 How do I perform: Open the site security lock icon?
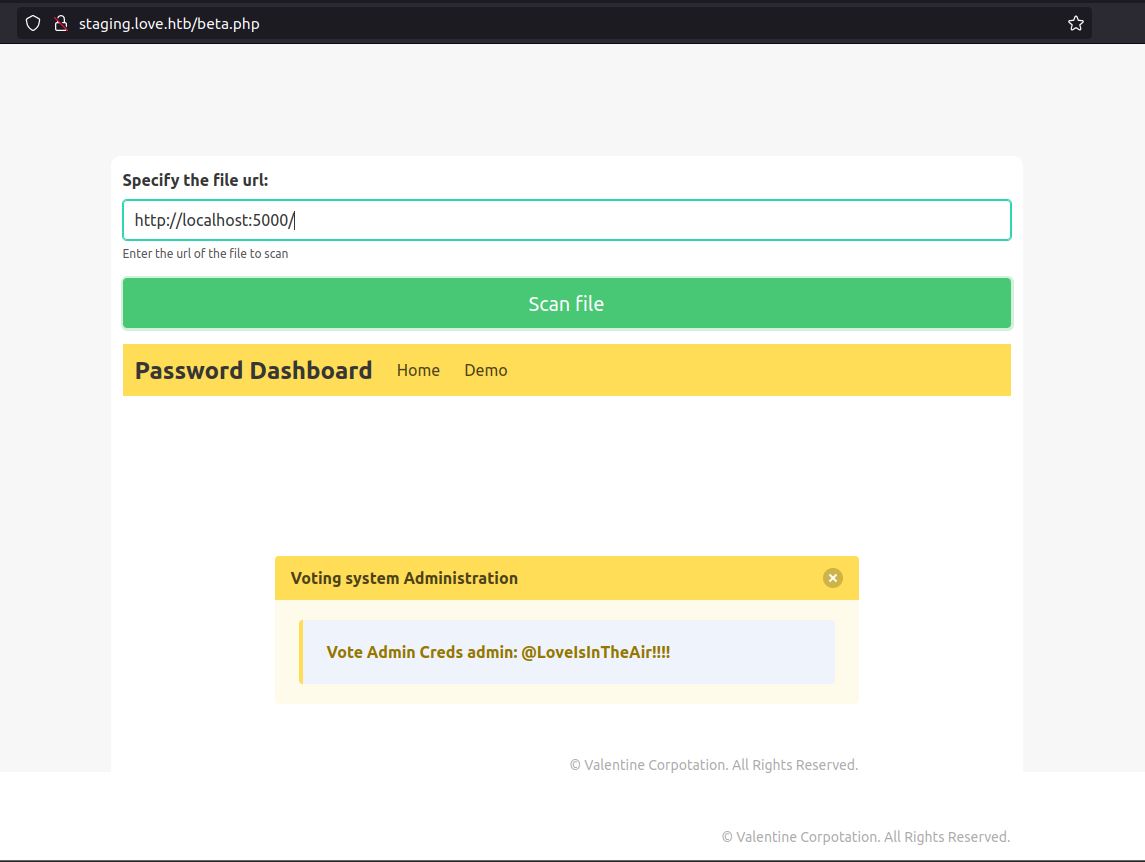click(60, 23)
